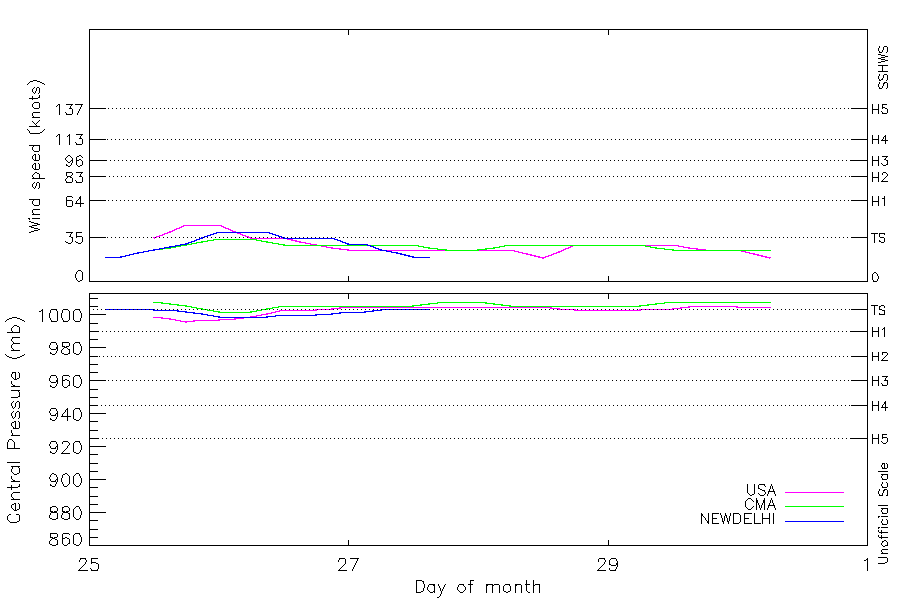Click the TS label on wind speed chart
The width and height of the screenshot is (900, 600).
pos(879,238)
